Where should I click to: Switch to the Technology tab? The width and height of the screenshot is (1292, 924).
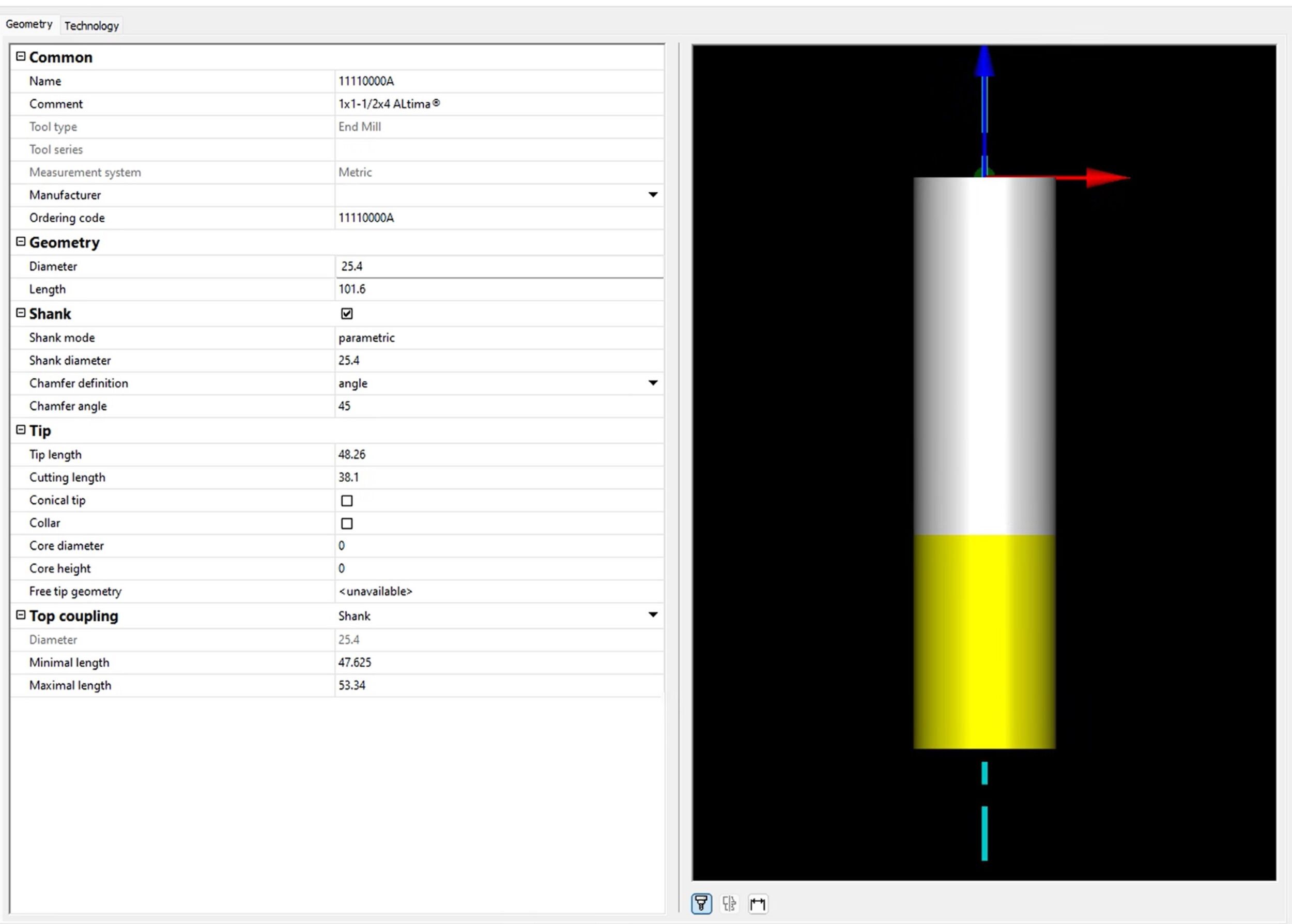point(91,26)
